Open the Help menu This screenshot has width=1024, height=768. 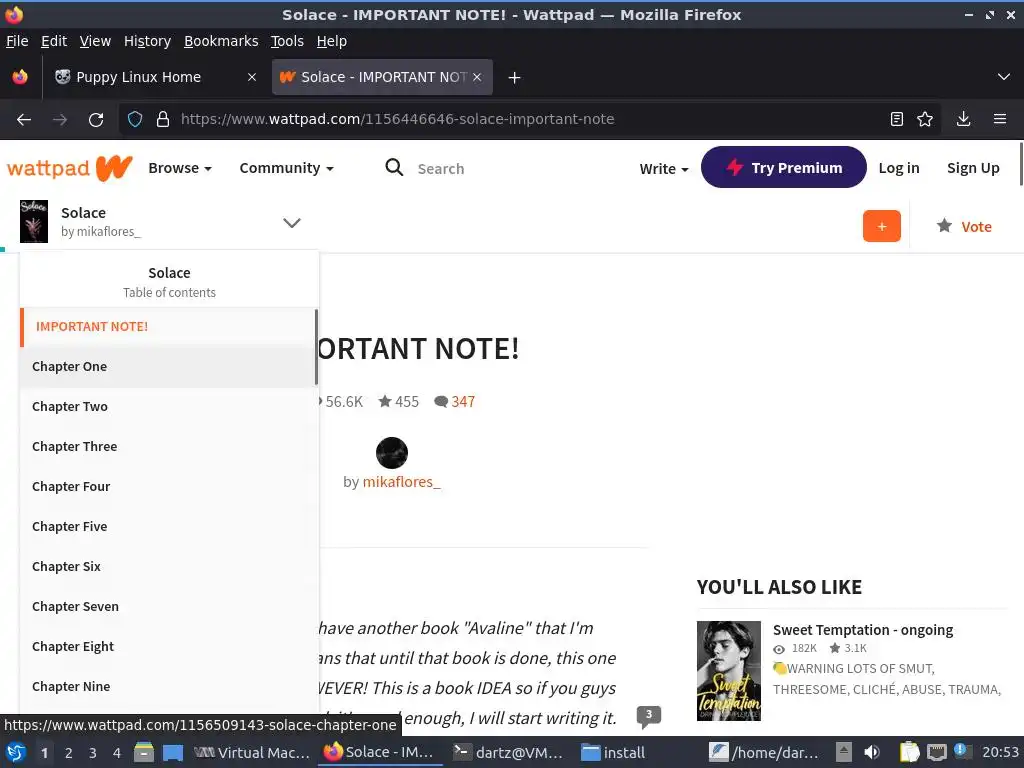click(332, 41)
